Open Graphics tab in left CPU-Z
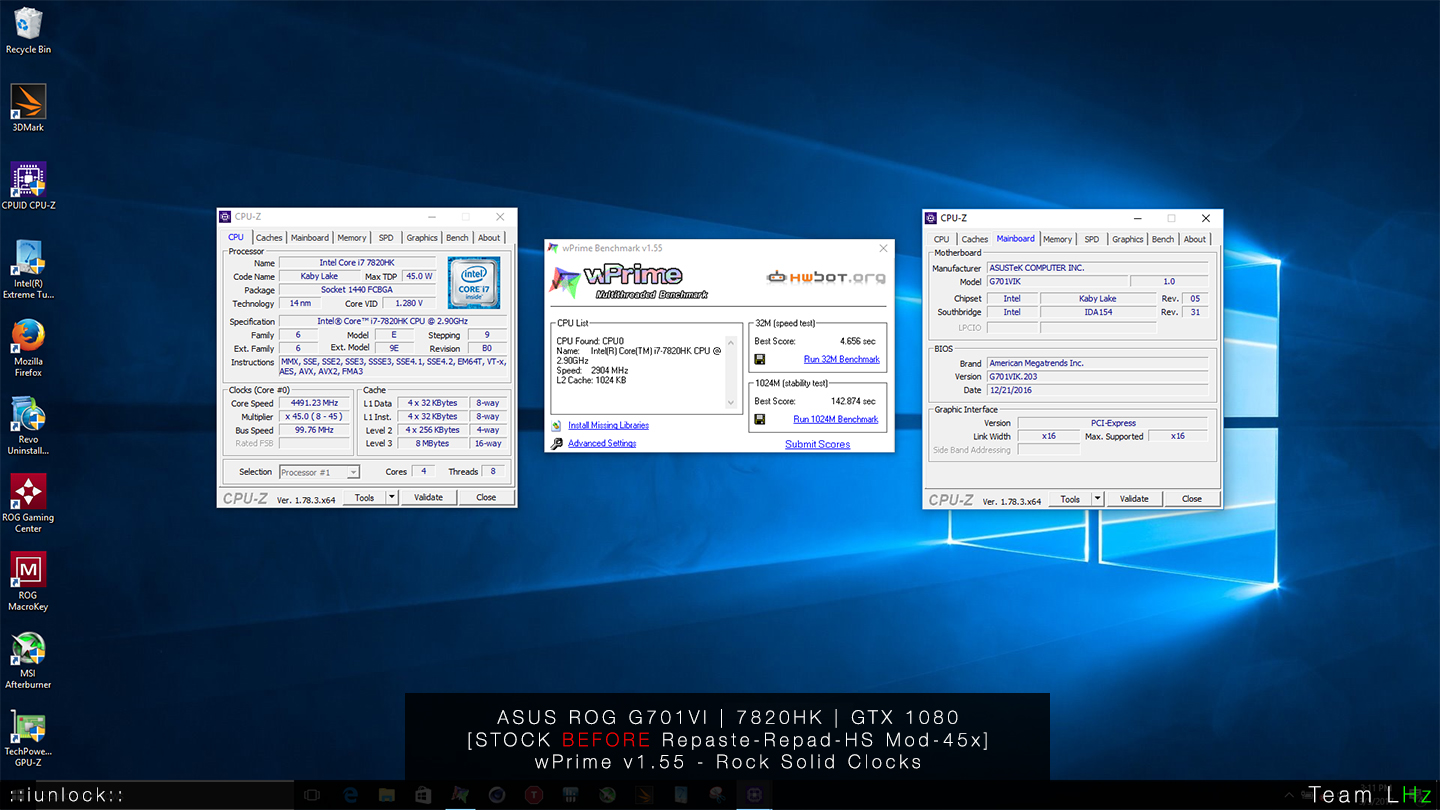The image size is (1440, 810). pyautogui.click(x=422, y=238)
